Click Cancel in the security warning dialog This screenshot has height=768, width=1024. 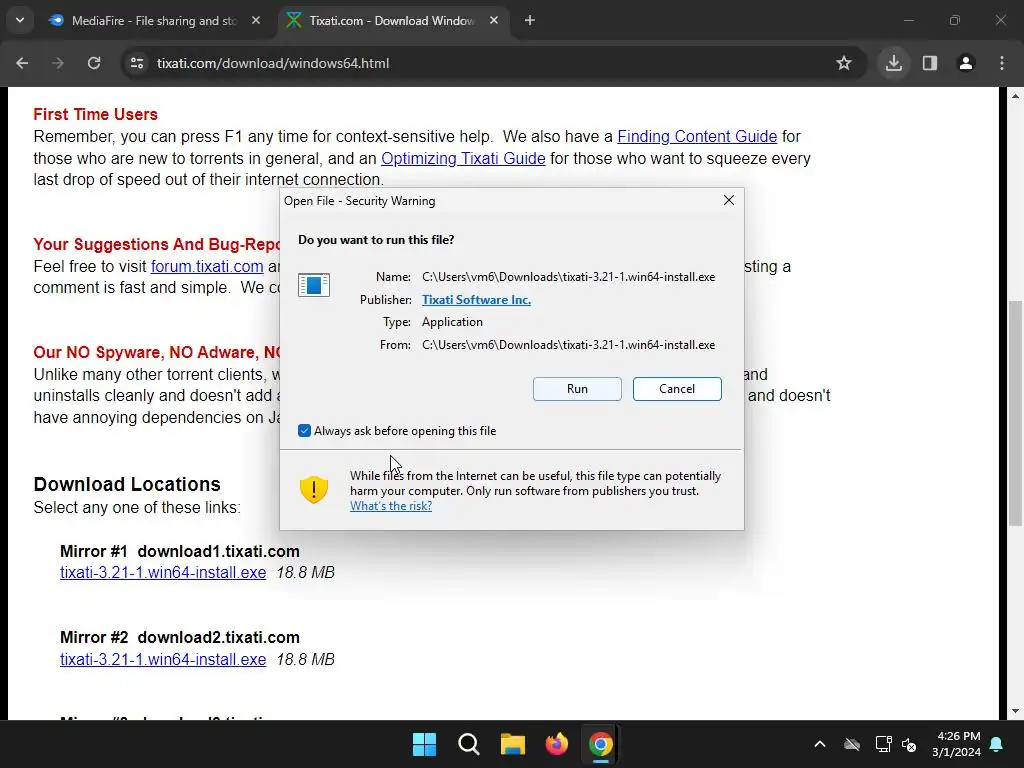[677, 389]
